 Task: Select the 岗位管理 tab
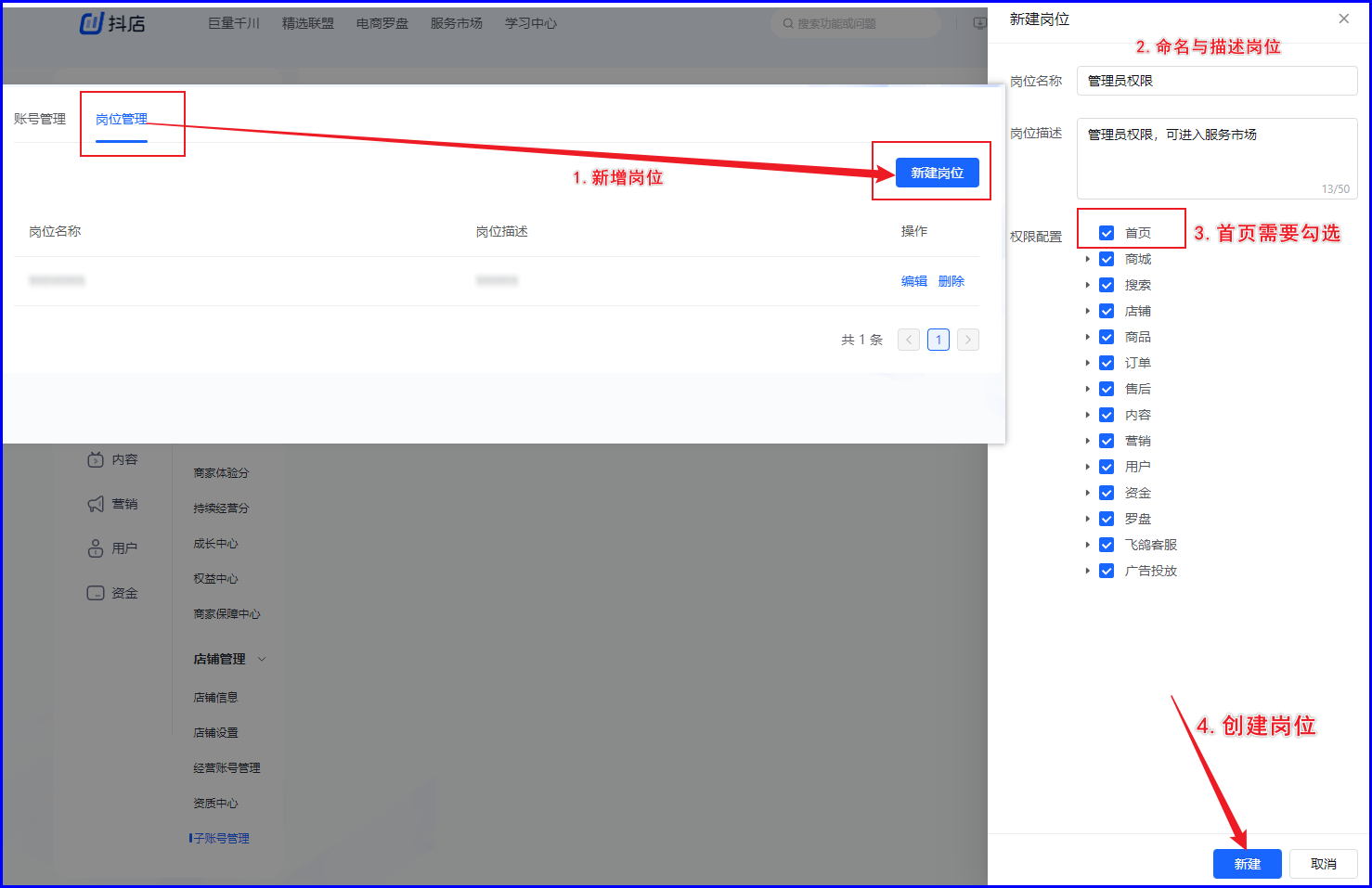click(x=122, y=119)
